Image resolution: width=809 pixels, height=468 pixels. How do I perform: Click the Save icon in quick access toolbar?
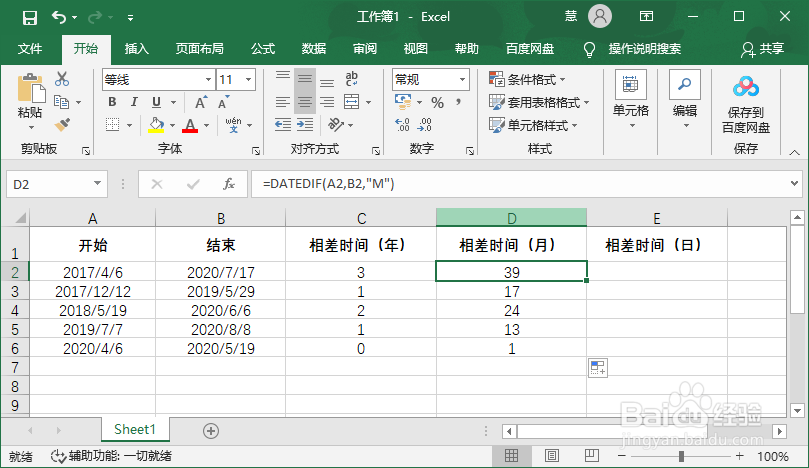pyautogui.click(x=30, y=18)
